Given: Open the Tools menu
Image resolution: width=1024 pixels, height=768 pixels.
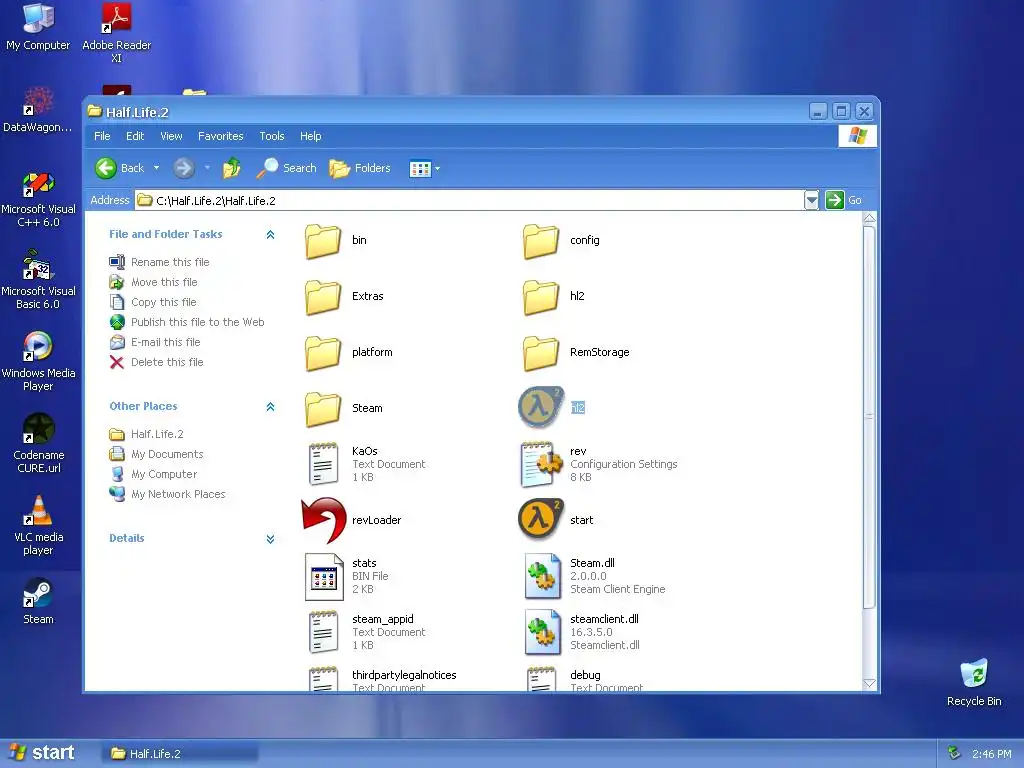Looking at the screenshot, I should tap(272, 136).
